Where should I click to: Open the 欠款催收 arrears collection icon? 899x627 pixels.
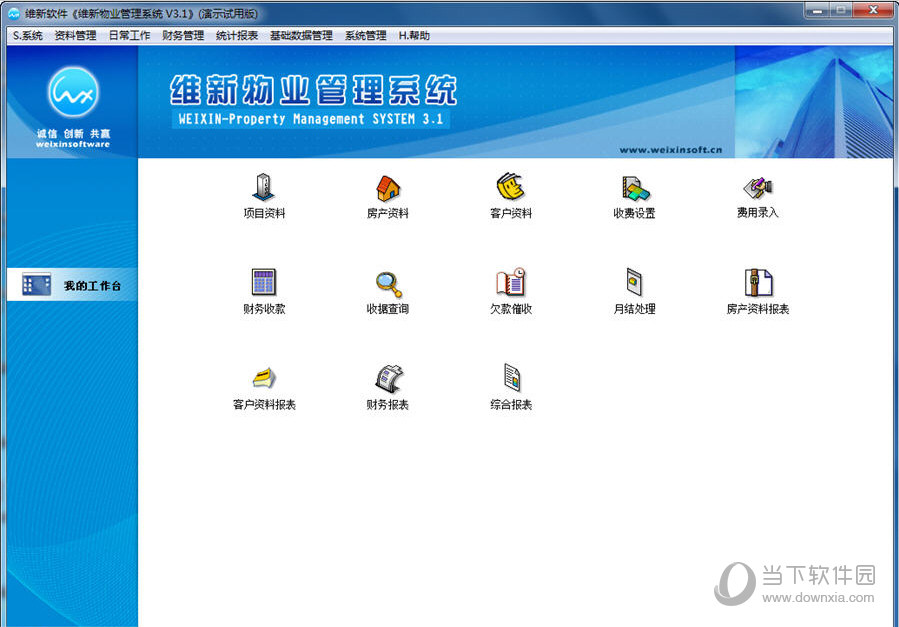tap(511, 283)
